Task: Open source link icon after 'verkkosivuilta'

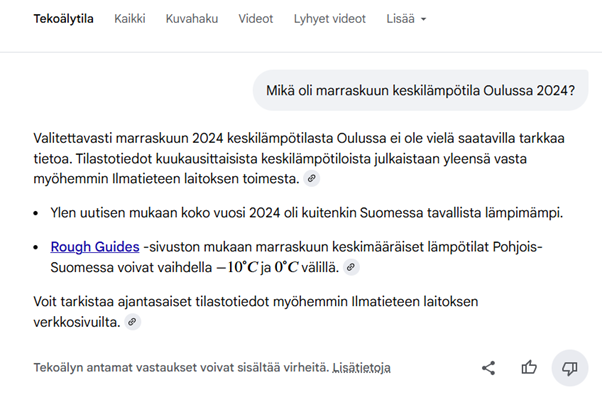Action: 133,322
